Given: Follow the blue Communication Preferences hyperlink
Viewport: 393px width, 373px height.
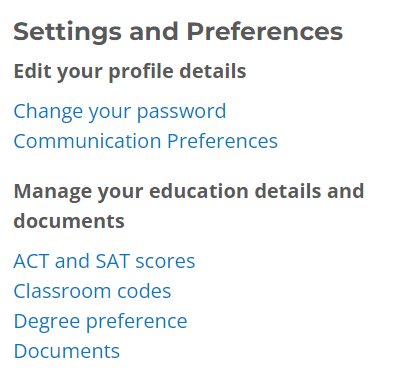Looking at the screenshot, I should click(x=146, y=141).
